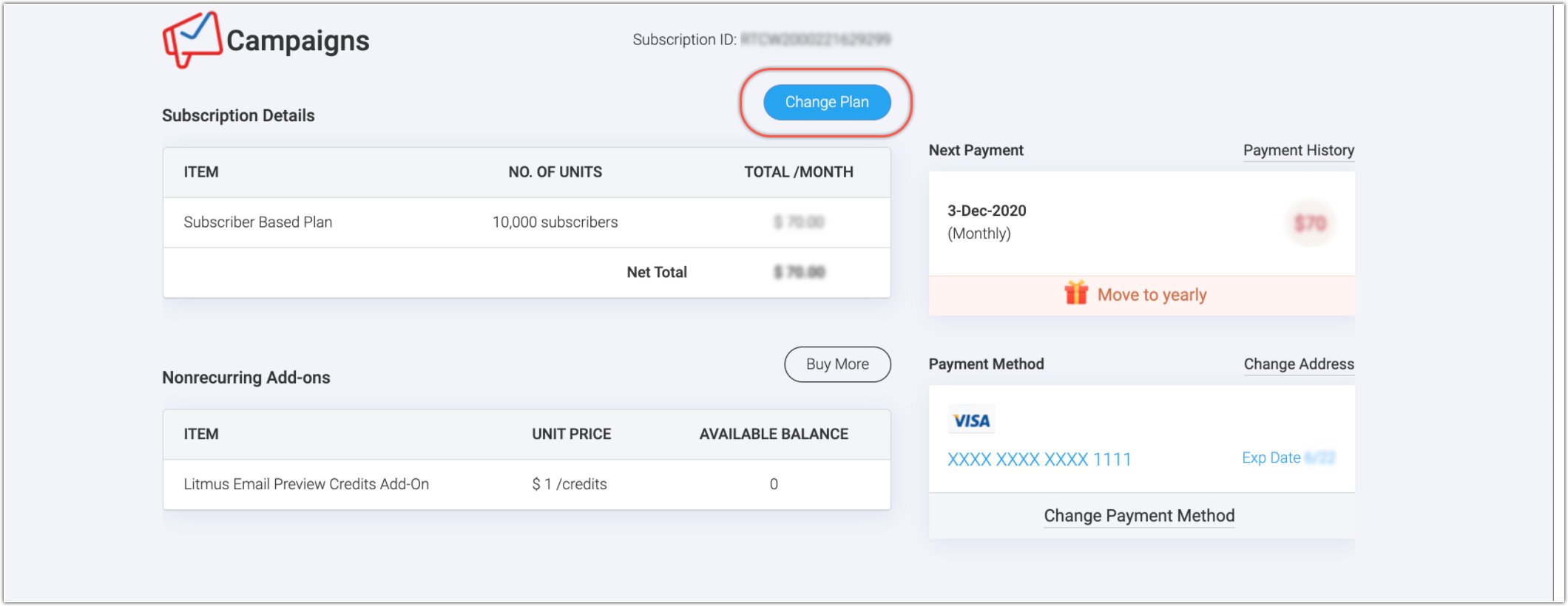This screenshot has width=1568, height=606.
Task: Click the masked card number ending 1111
Action: click(1039, 460)
